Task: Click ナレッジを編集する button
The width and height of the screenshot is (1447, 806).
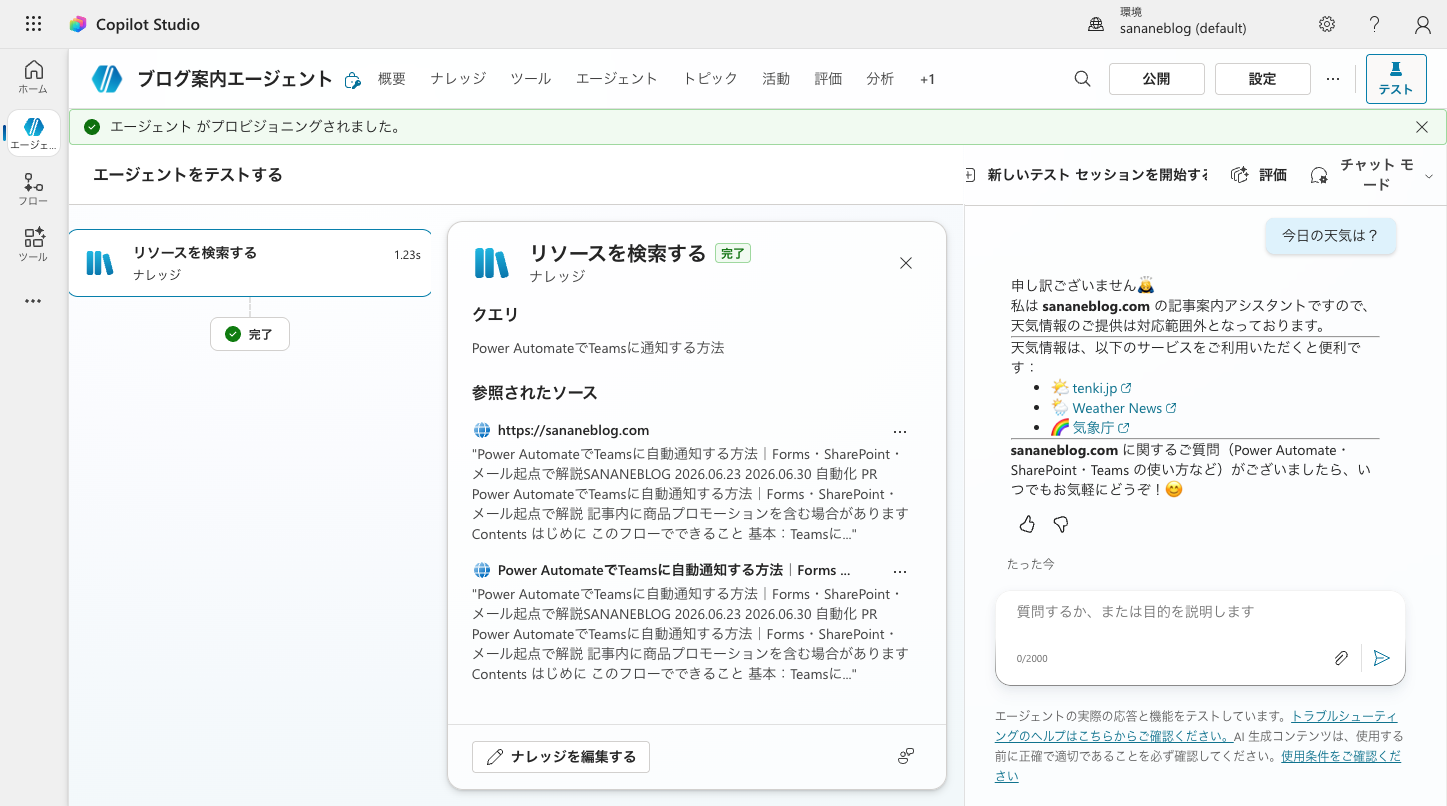Action: 561,757
